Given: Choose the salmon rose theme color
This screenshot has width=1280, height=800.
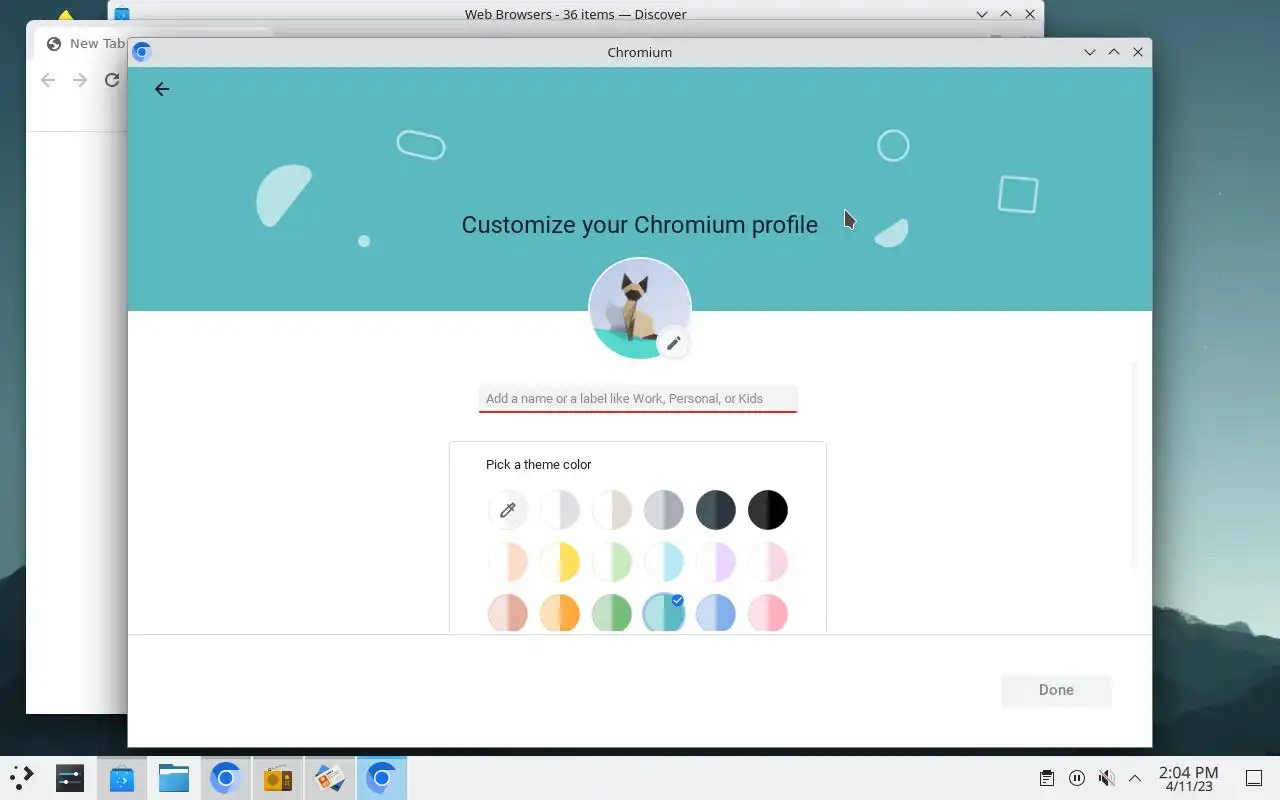Looking at the screenshot, I should point(508,613).
